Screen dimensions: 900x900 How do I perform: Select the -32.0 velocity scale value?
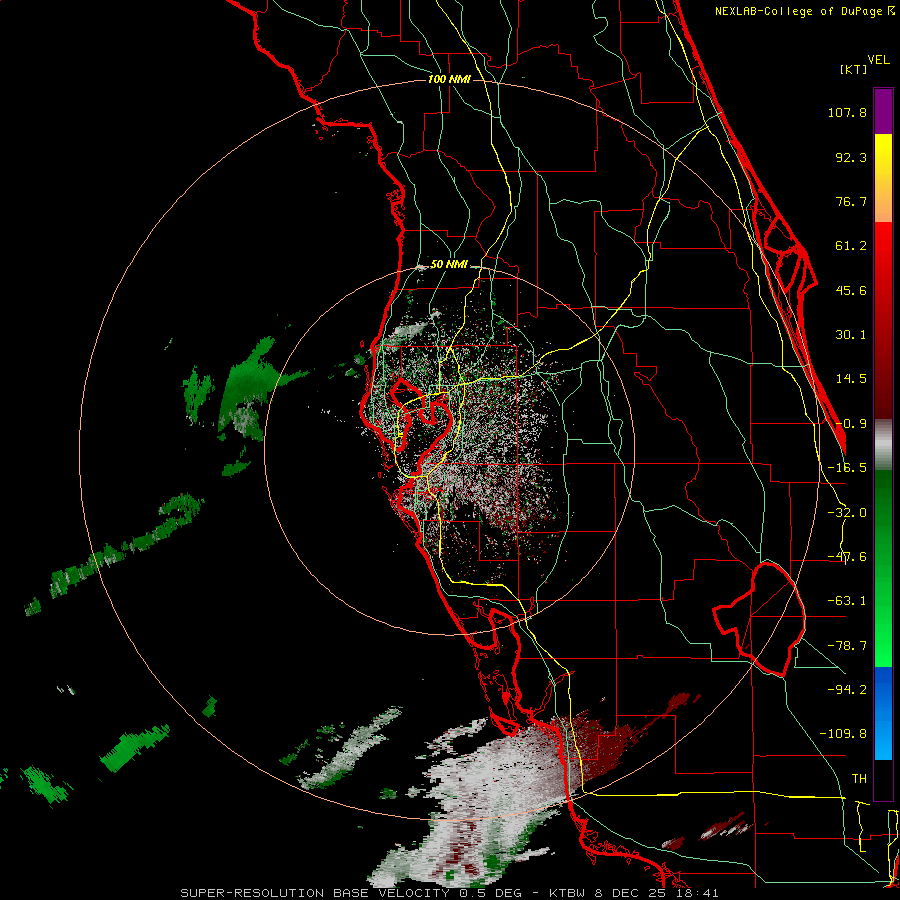(847, 513)
